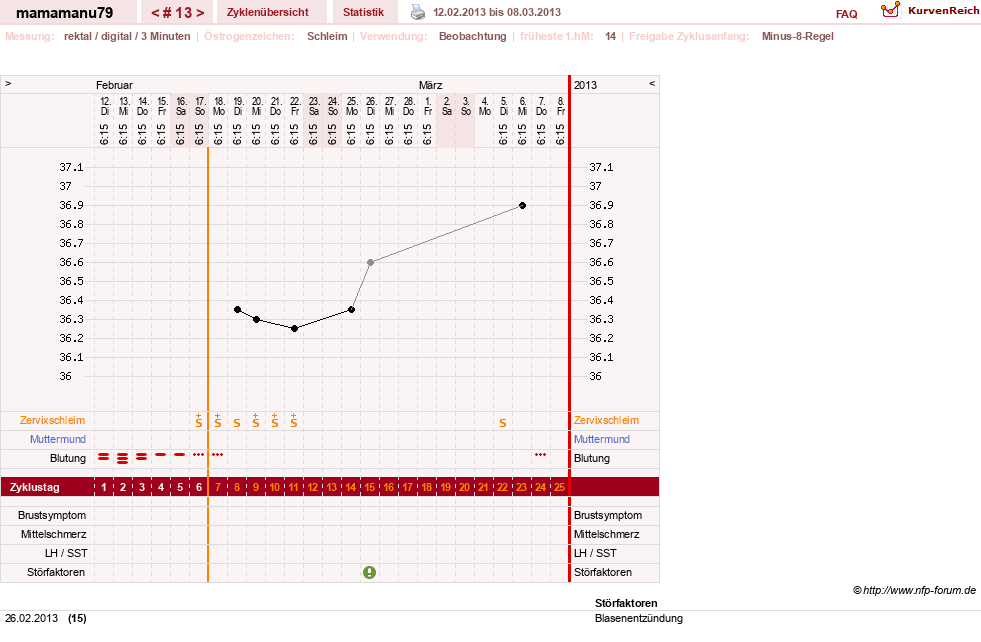Viewport: 981px width, 642px height.
Task: Click the S mucus symbol on cycle day 8
Action: pos(236,423)
